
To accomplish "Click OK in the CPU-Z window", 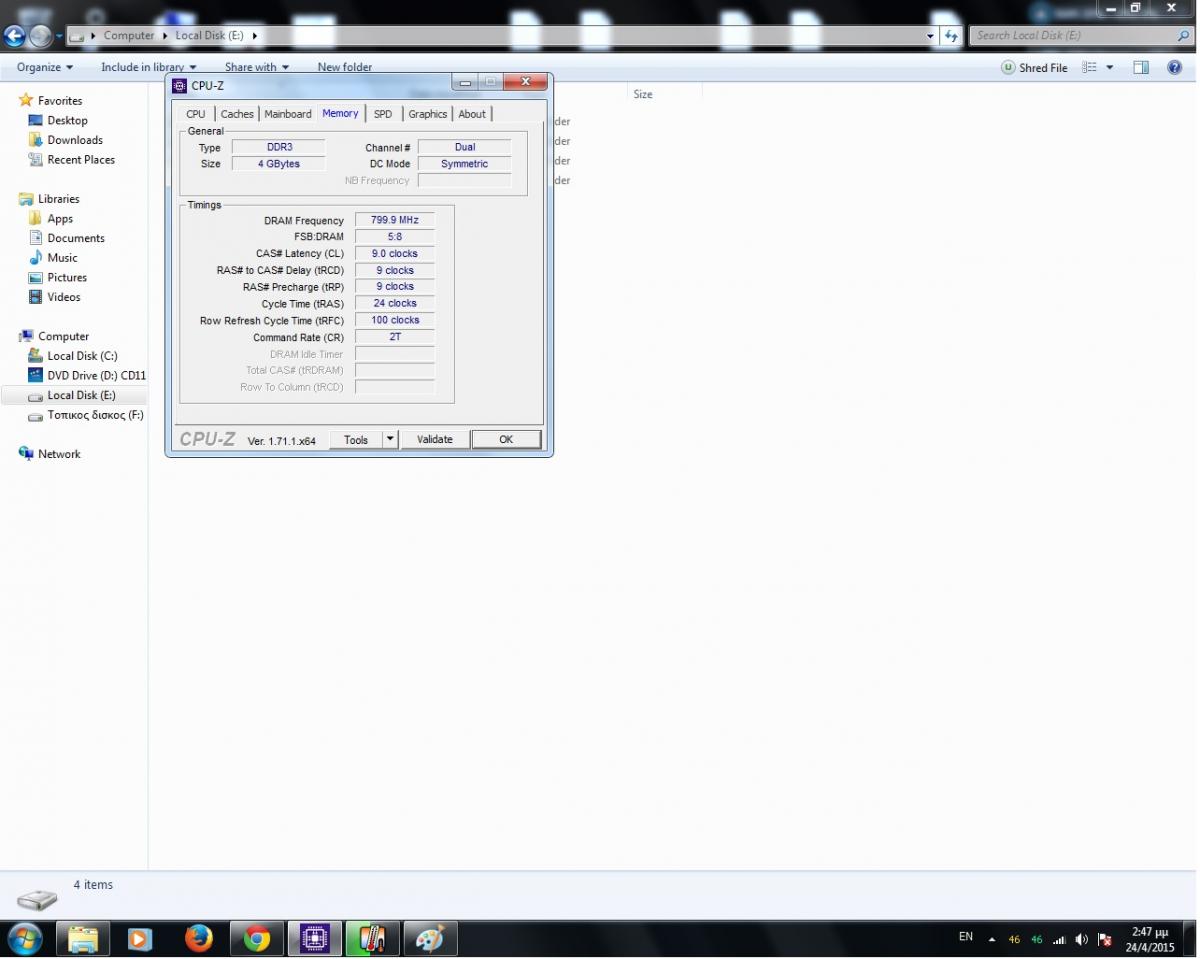I will point(506,440).
